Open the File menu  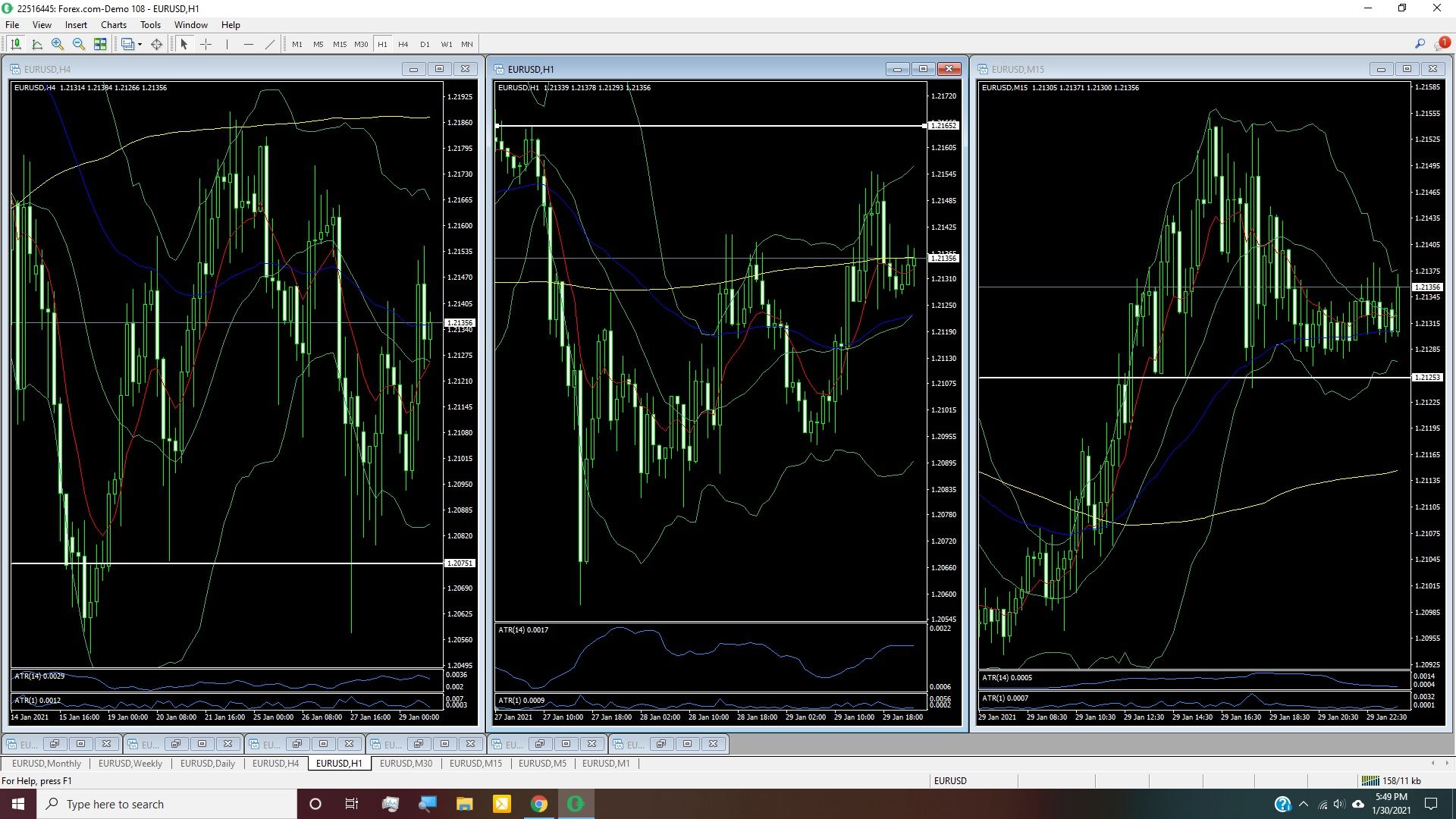coord(13,25)
